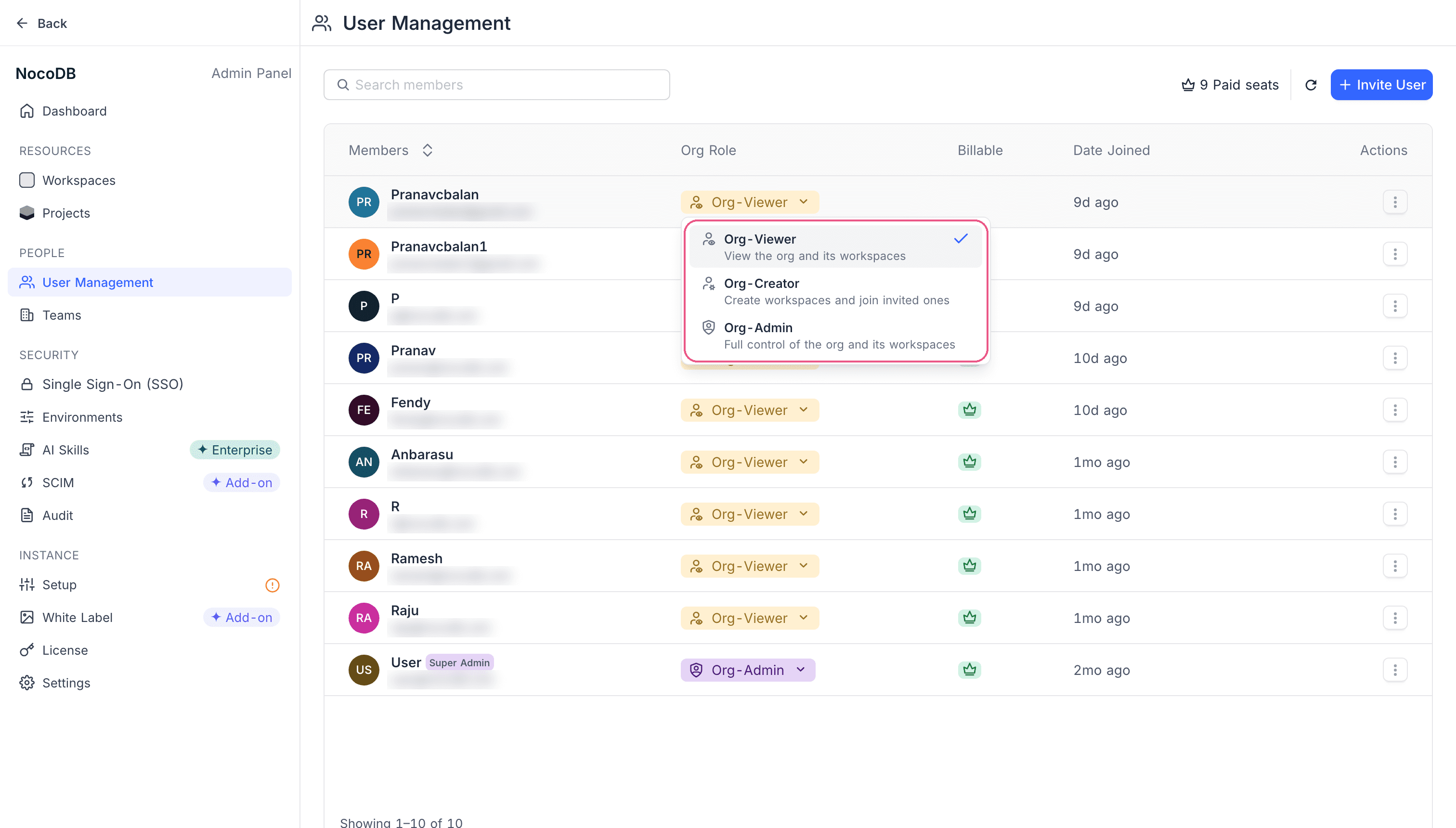The image size is (1456, 828).
Task: Open actions menu for Pranavcbalan row
Action: pos(1394,202)
